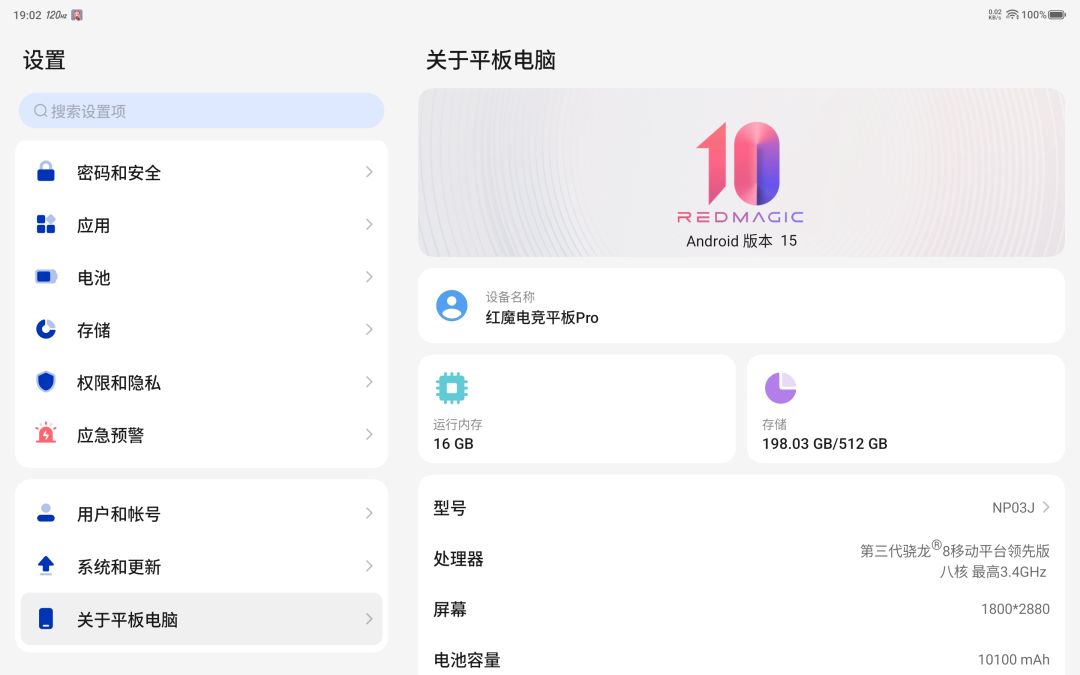The image size is (1080, 675).
Task: Open the 存储 settings entry
Action: (x=201, y=329)
